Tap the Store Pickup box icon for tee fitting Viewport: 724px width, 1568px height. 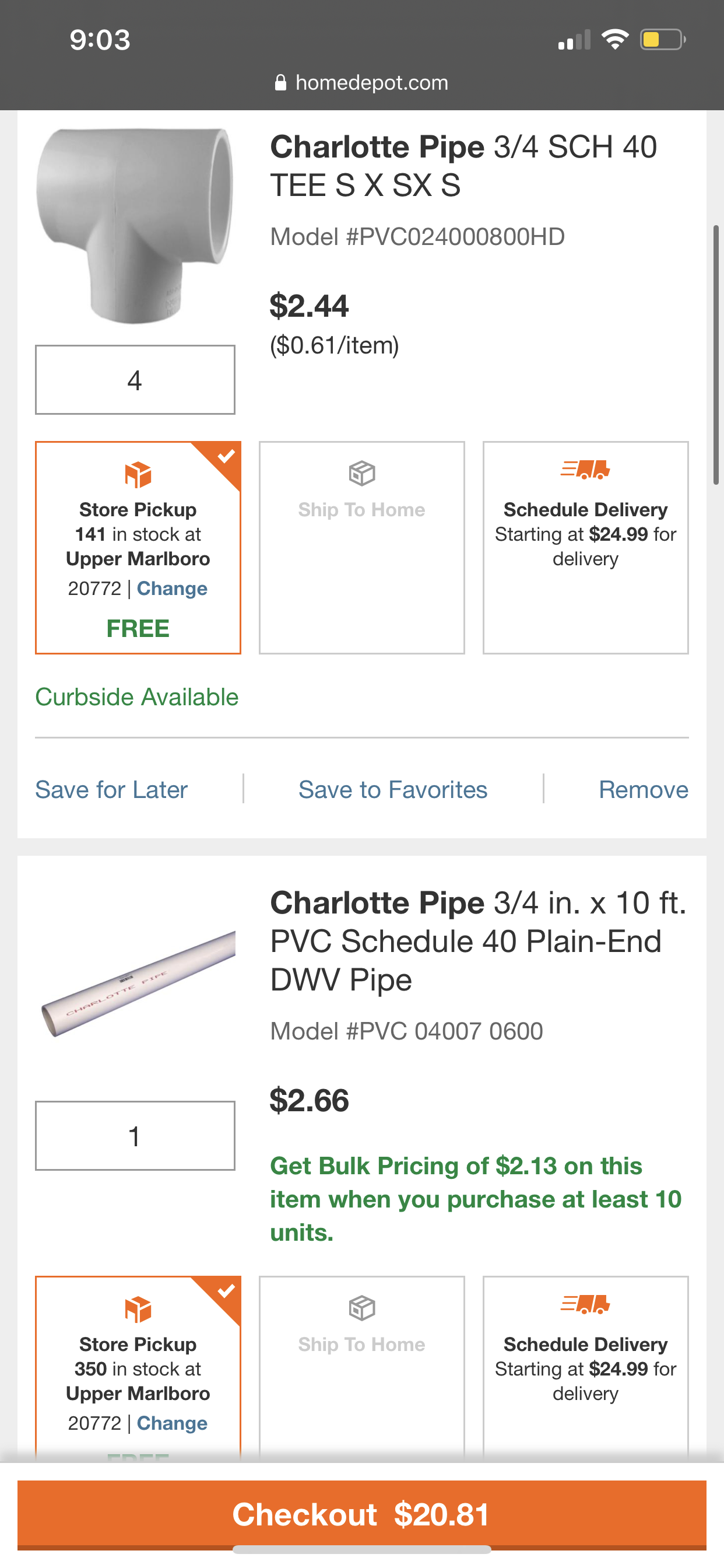tap(138, 474)
